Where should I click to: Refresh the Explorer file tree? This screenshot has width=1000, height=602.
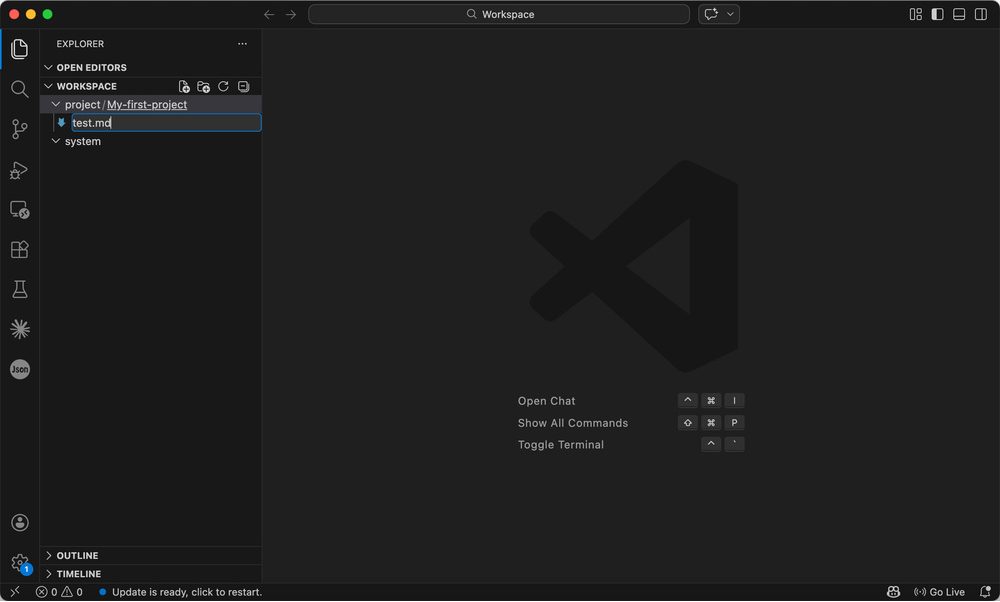(x=224, y=87)
